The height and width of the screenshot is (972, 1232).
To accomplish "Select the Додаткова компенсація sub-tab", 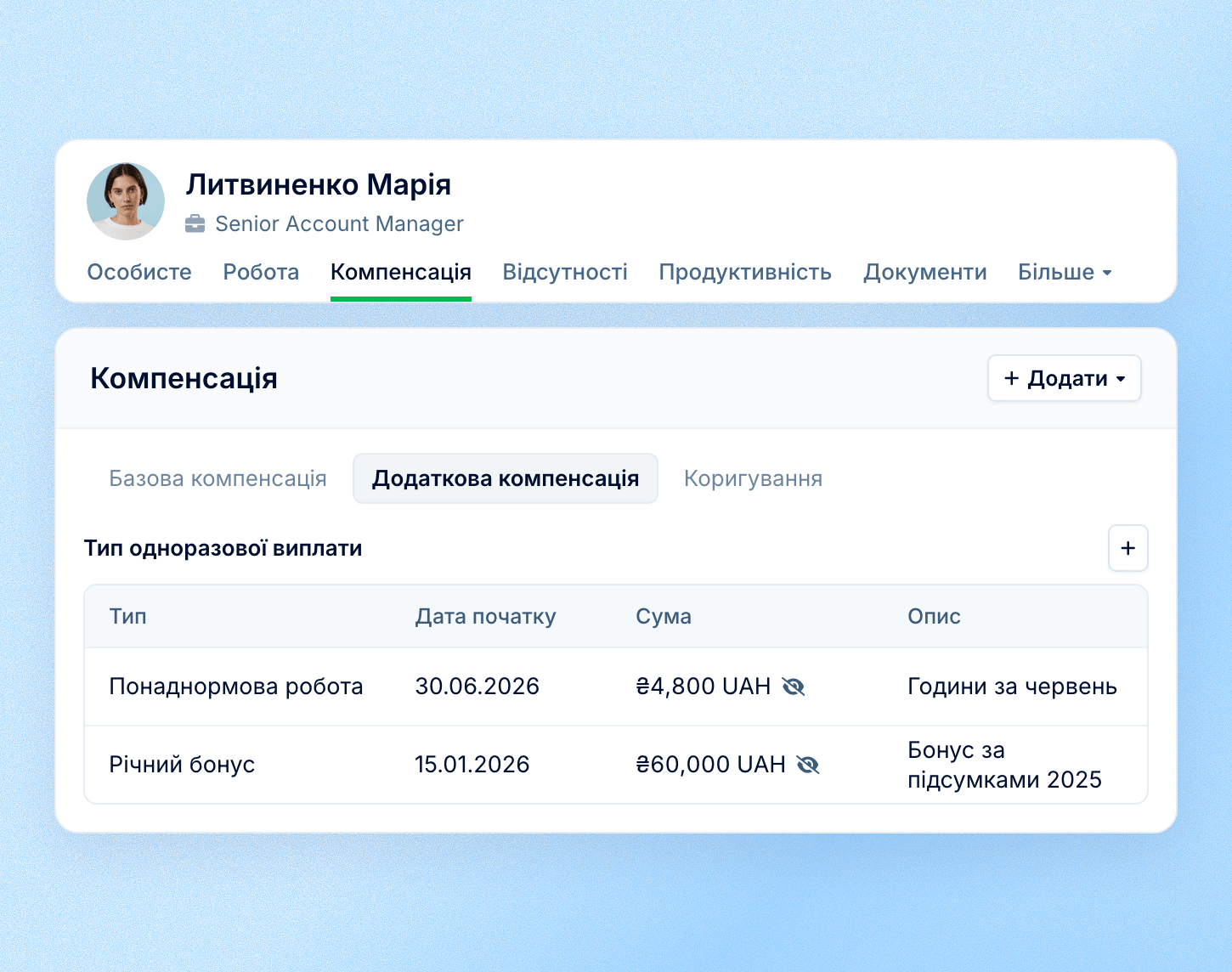I will click(506, 478).
